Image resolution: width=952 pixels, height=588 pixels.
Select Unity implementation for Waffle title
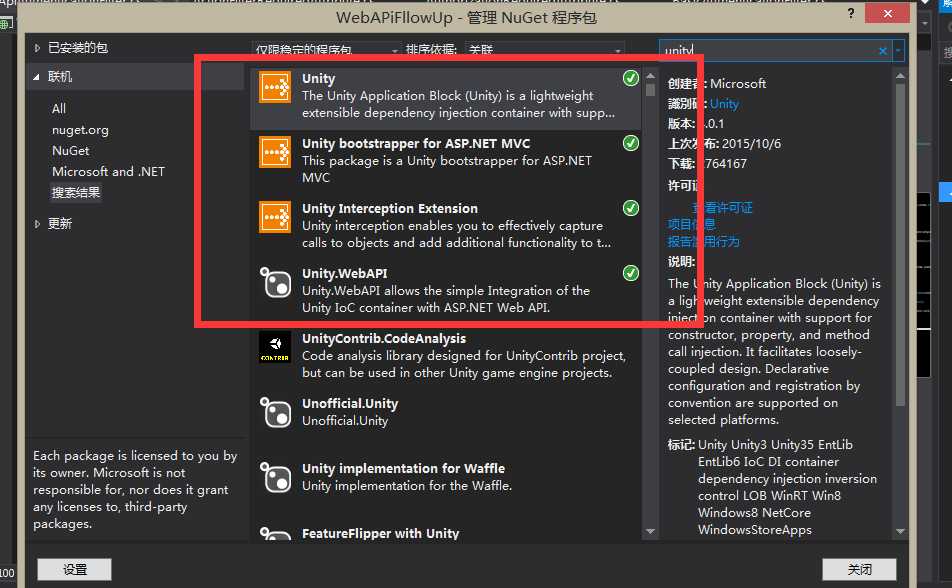403,468
